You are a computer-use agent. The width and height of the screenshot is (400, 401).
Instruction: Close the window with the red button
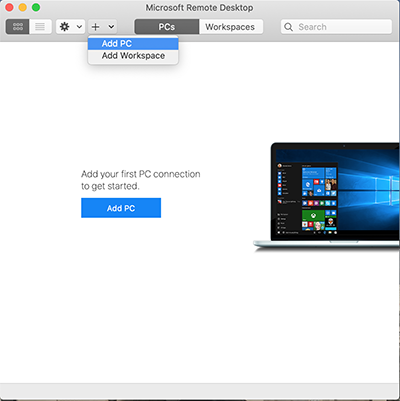pyautogui.click(x=9, y=7)
